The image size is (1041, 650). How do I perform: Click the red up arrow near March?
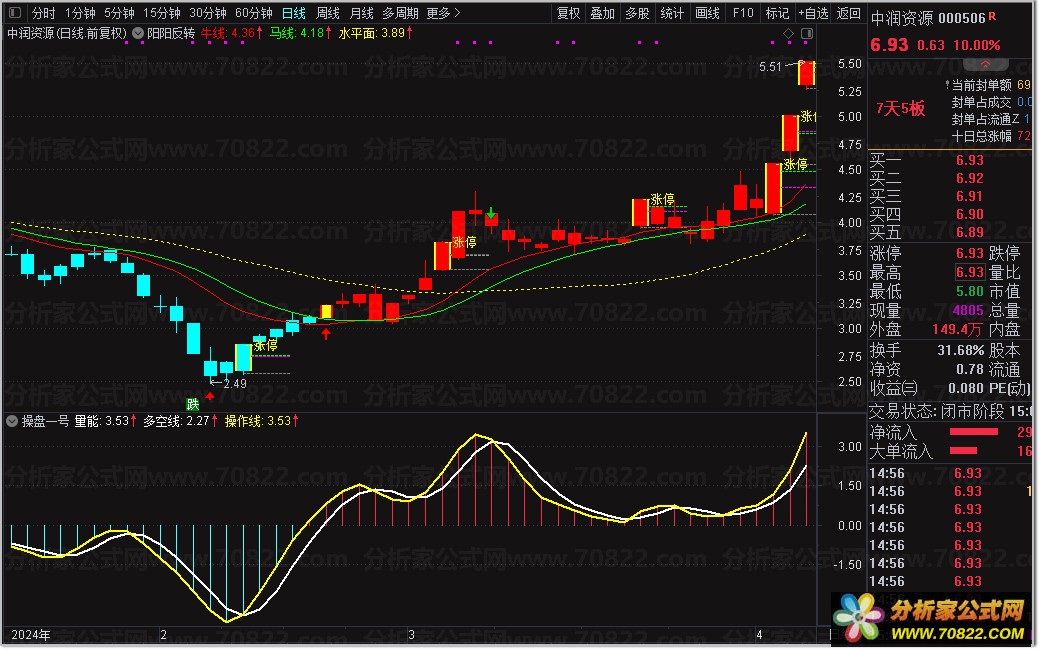326,333
